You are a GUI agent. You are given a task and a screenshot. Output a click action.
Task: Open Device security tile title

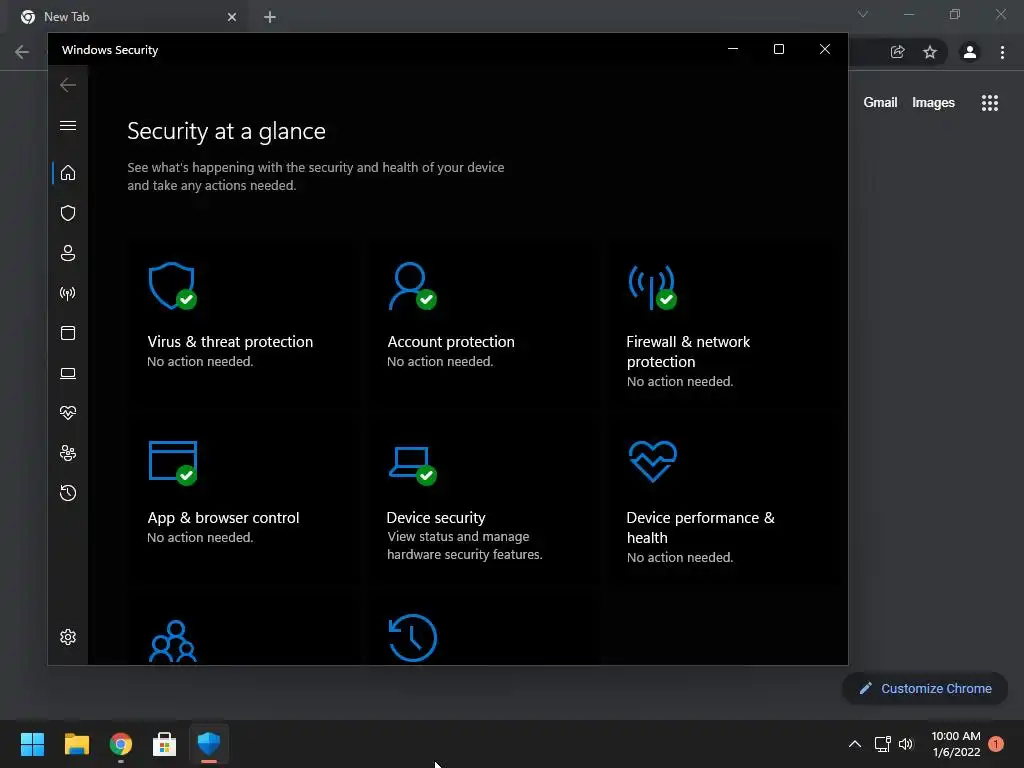click(436, 517)
